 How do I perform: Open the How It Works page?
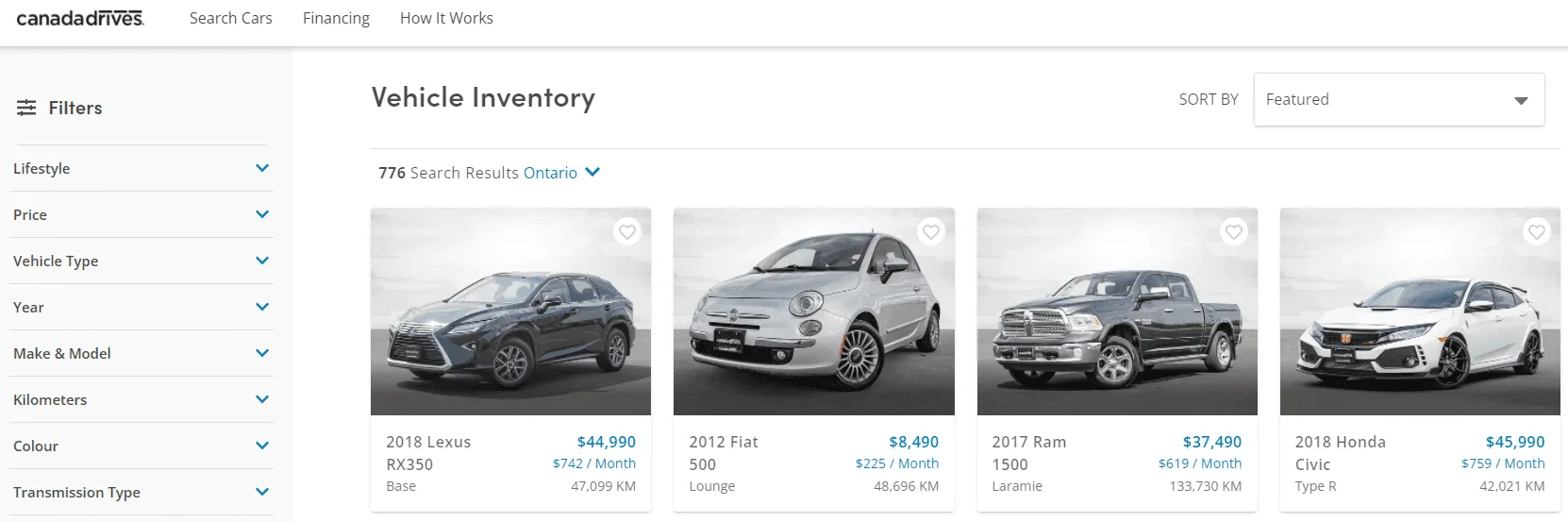[446, 18]
